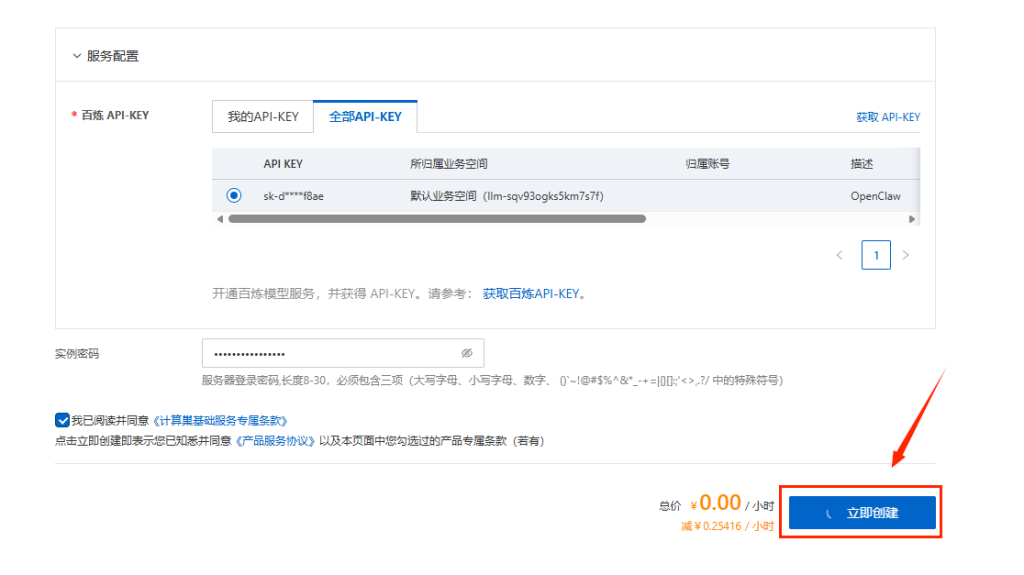Select the radio button for sk-d****f8ae
Image resolution: width=1024 pixels, height=575 pixels.
point(234,196)
